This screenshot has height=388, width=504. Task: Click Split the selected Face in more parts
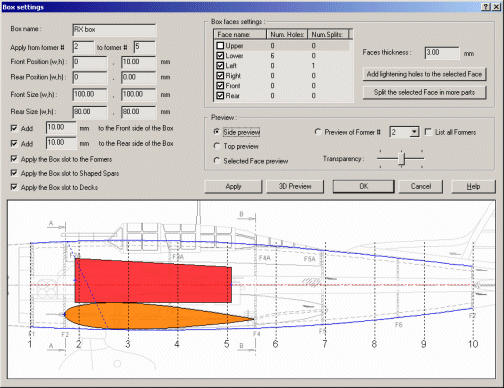[424, 92]
